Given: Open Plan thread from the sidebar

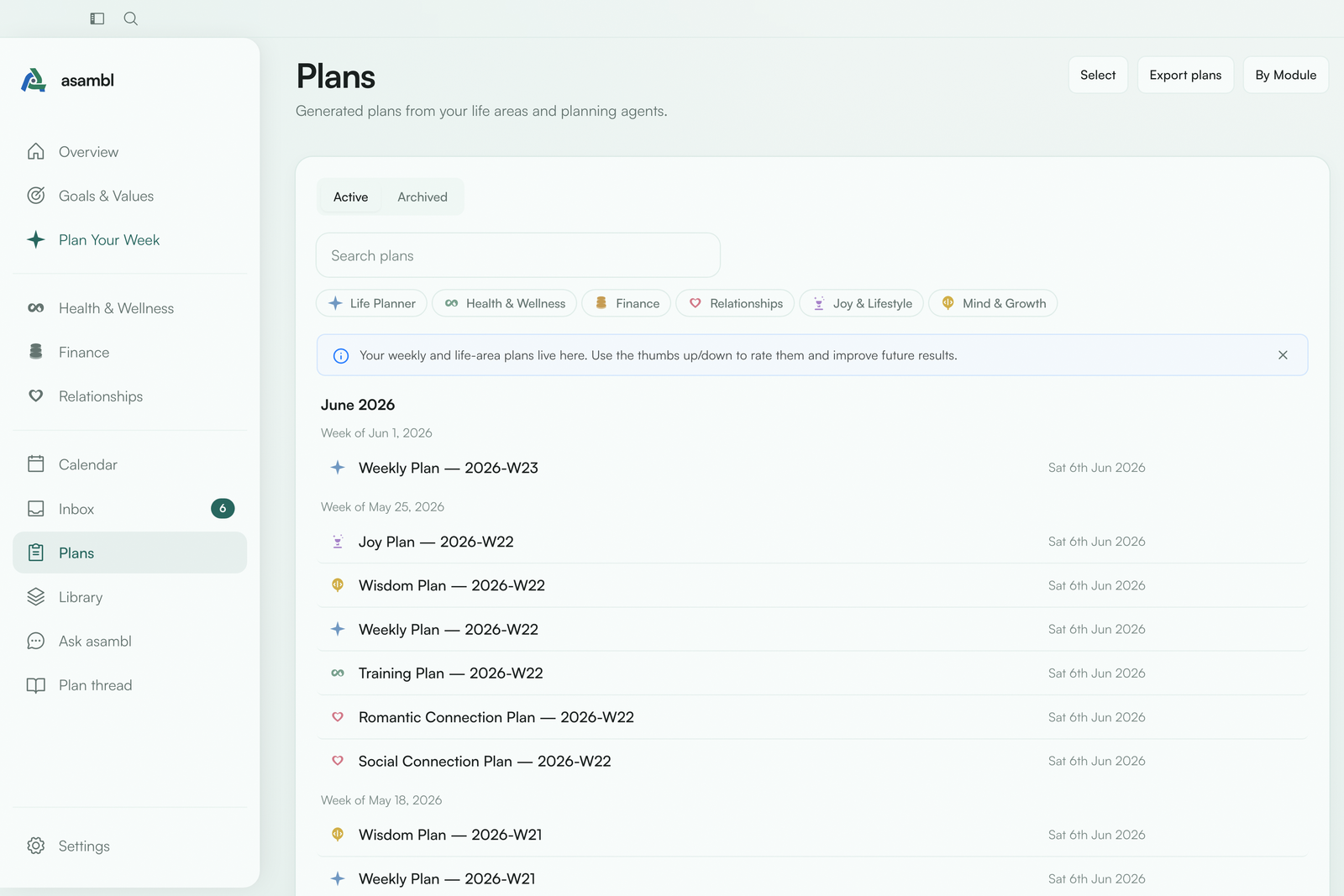Looking at the screenshot, I should pos(130,685).
